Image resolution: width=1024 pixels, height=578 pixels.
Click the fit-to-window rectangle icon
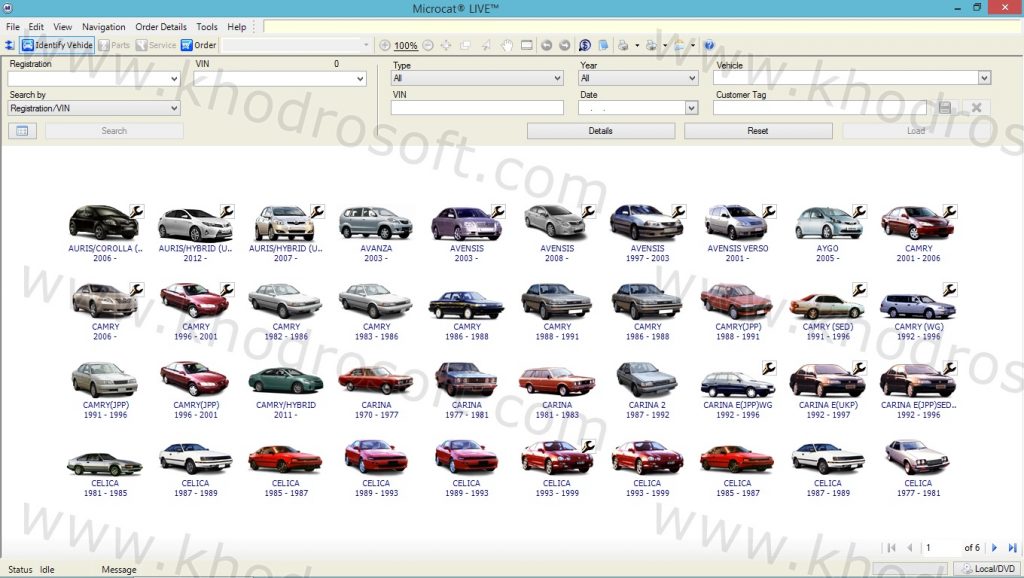click(x=526, y=45)
